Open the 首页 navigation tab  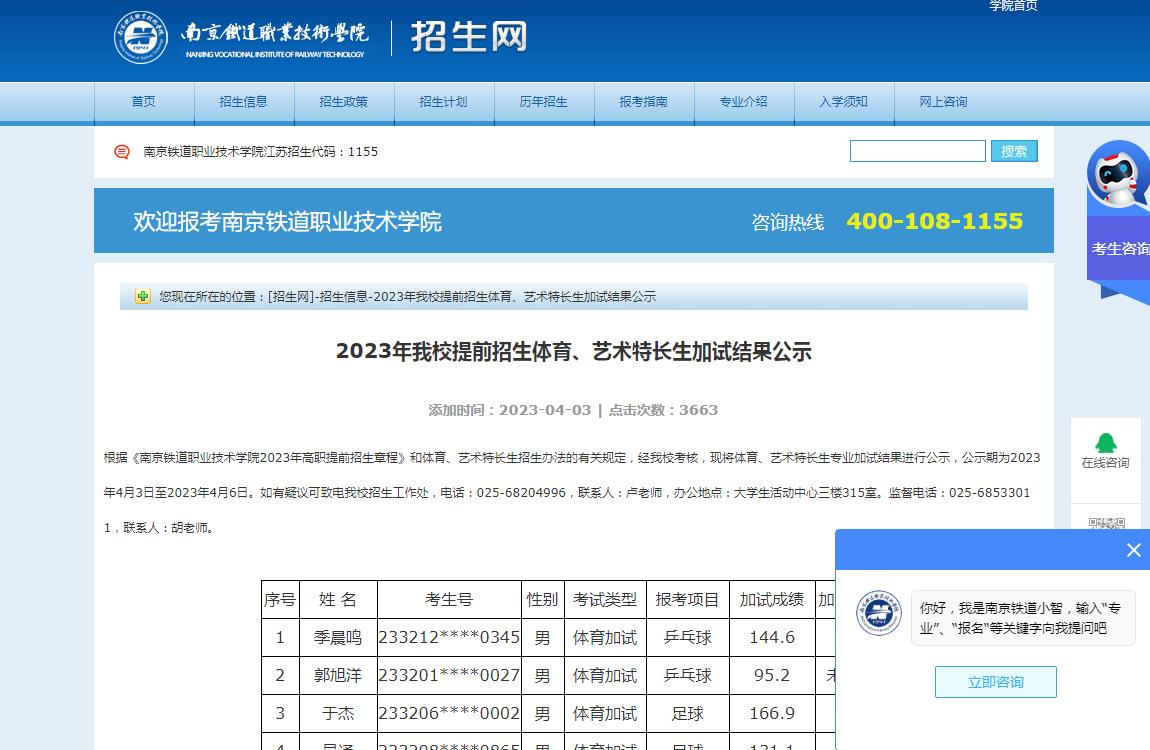[x=144, y=102]
